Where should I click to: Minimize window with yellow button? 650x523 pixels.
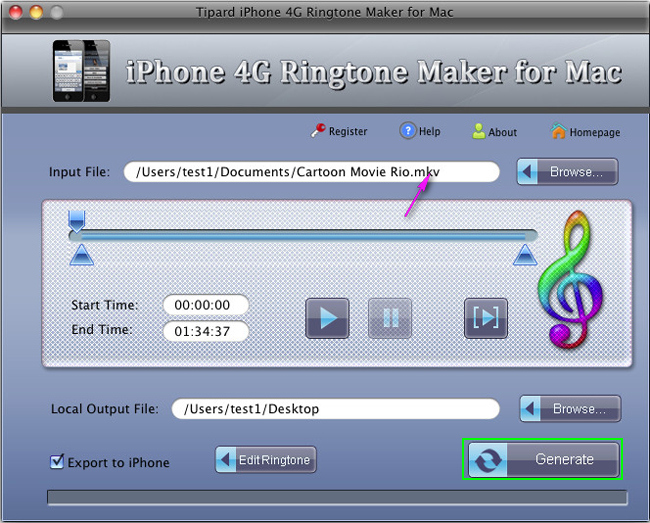click(36, 12)
